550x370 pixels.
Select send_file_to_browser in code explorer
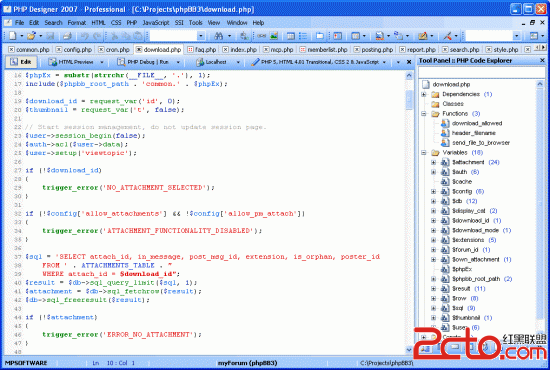coord(481,143)
